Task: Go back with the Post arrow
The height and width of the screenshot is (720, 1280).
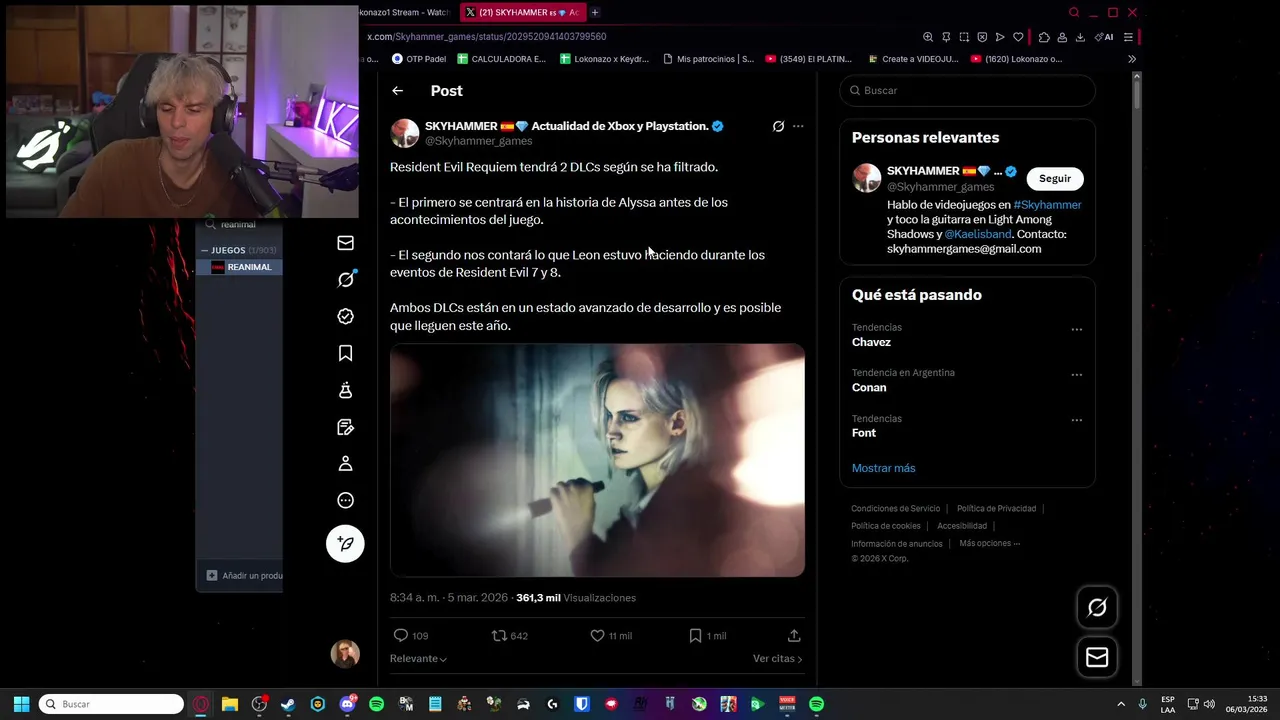Action: [397, 91]
